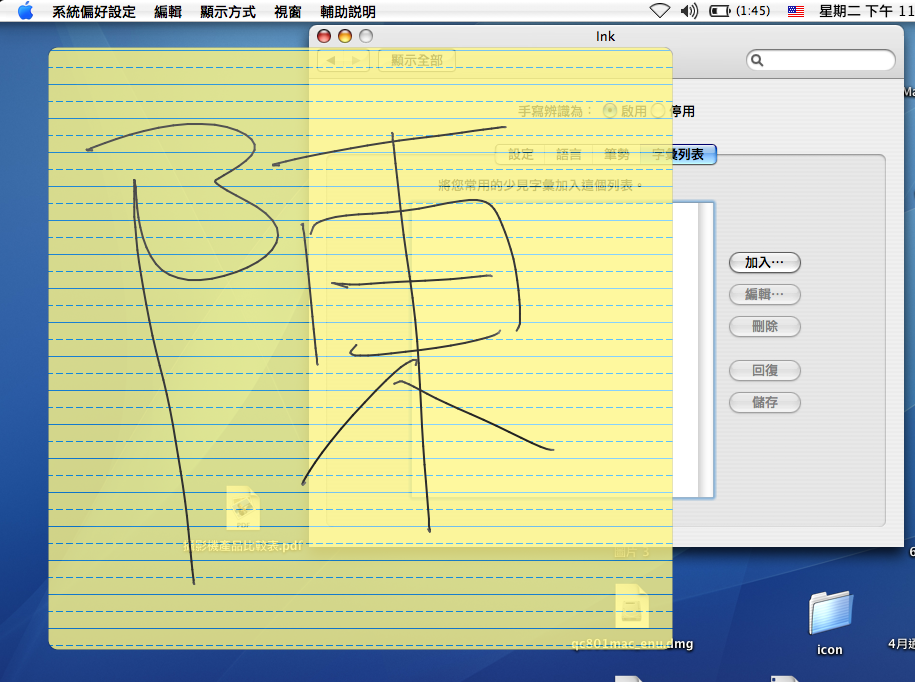Click the PDF file icon on desktop

pyautogui.click(x=243, y=508)
